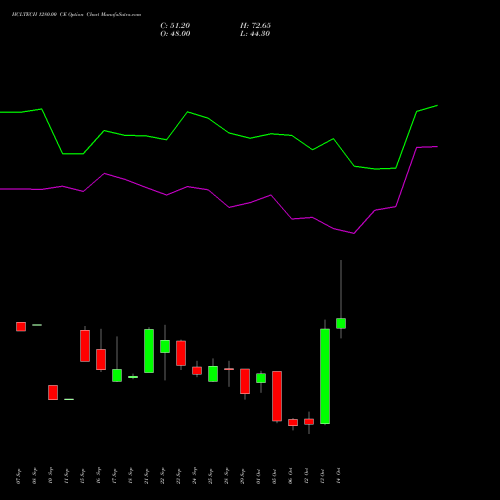Click the 01 Oct date label
The width and height of the screenshot is (500, 500).
tap(259, 476)
